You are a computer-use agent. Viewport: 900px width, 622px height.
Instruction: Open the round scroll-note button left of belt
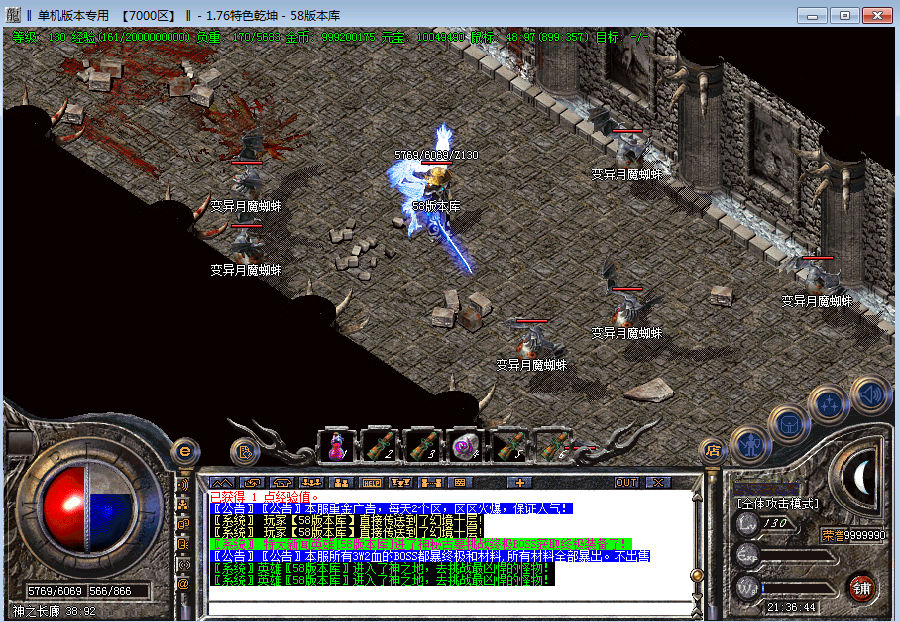(245, 452)
